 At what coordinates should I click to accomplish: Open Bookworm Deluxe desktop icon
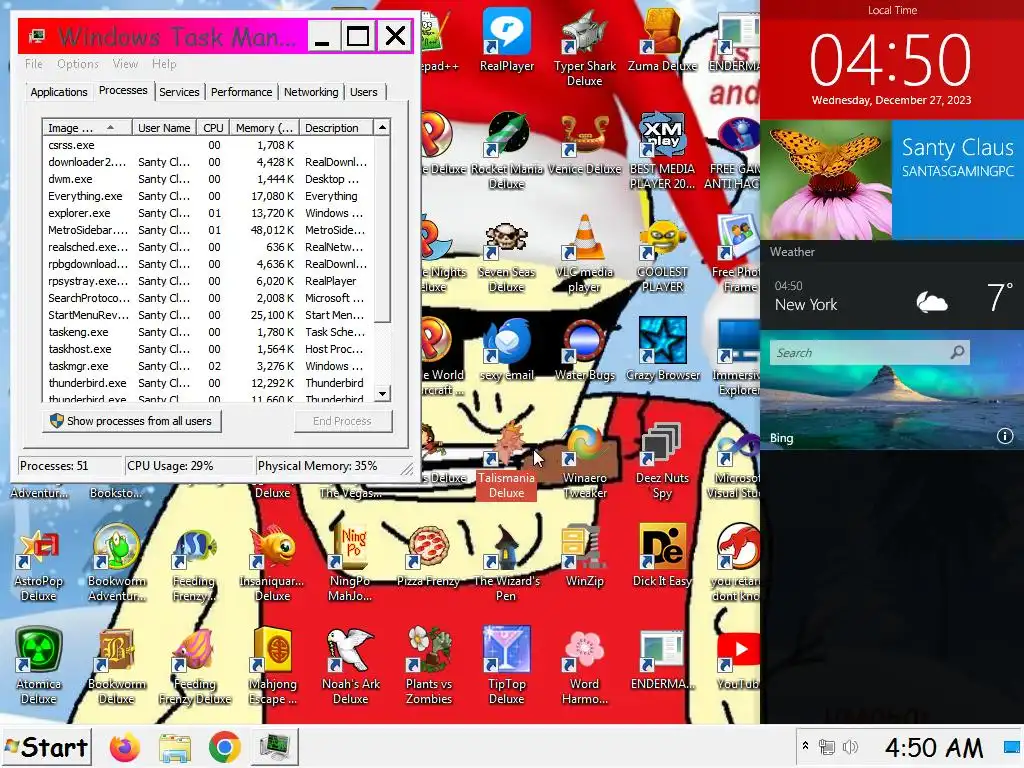click(x=116, y=666)
